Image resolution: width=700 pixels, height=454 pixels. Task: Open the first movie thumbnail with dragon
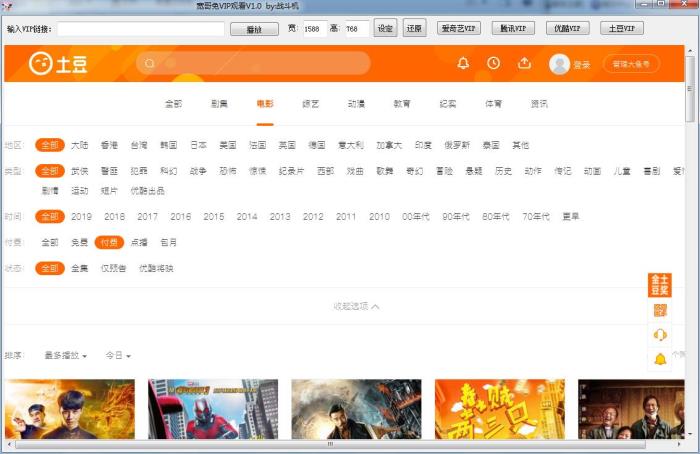pyautogui.click(x=70, y=409)
